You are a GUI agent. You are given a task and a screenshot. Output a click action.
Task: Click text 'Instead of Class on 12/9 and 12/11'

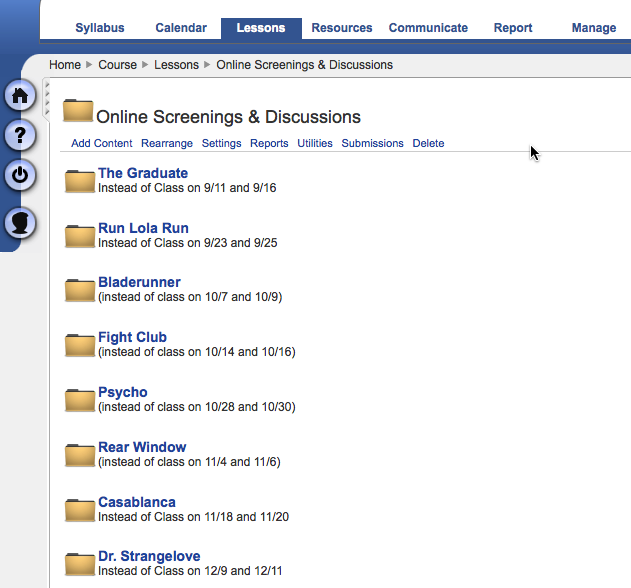coord(190,571)
